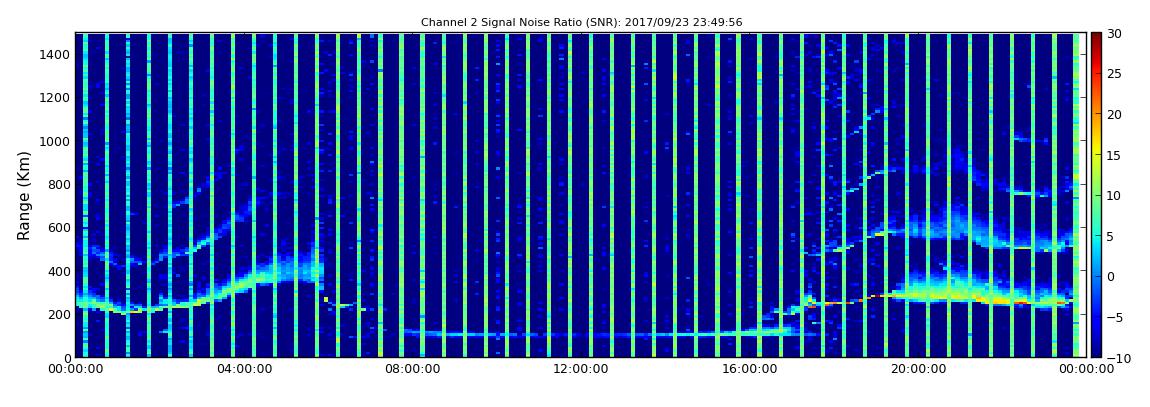Click the leftmost x-axis label 00:00:00

tap(75, 369)
